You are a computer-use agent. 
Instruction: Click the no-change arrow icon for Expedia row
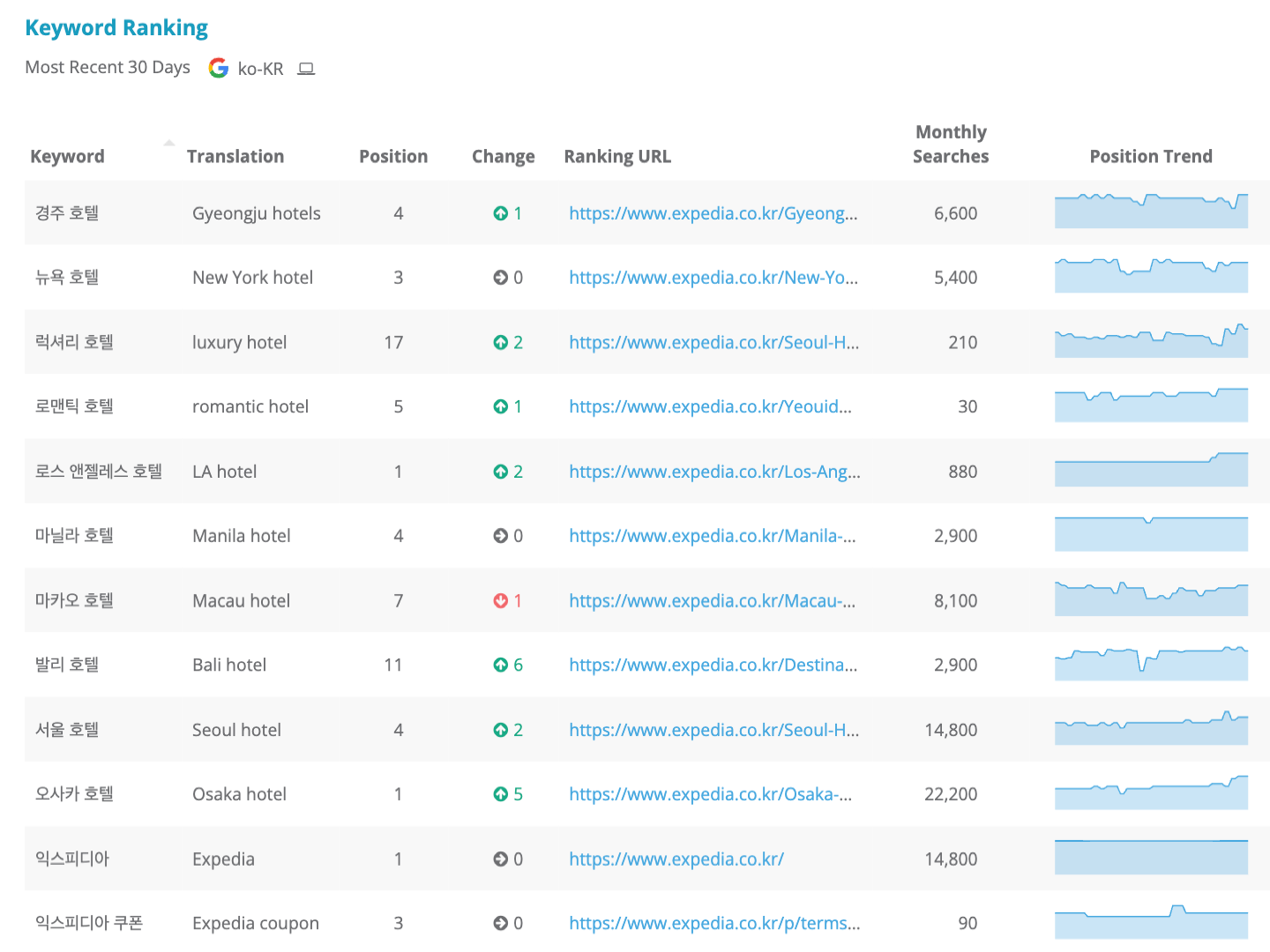tap(500, 859)
